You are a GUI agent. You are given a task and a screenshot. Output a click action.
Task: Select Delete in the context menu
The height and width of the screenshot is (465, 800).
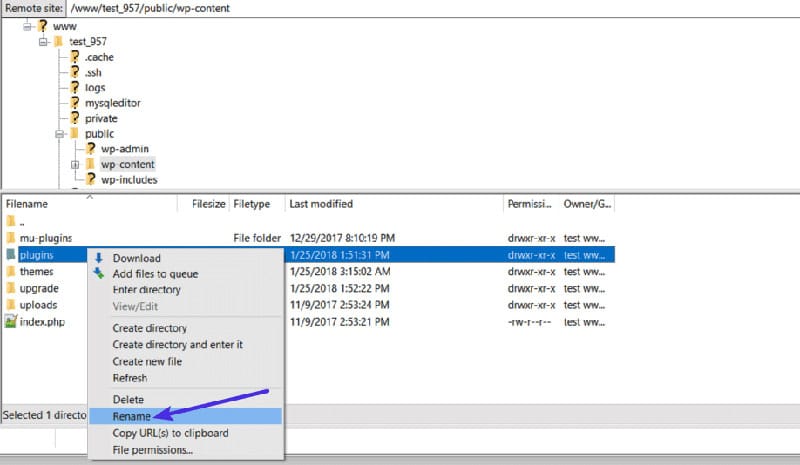point(129,400)
